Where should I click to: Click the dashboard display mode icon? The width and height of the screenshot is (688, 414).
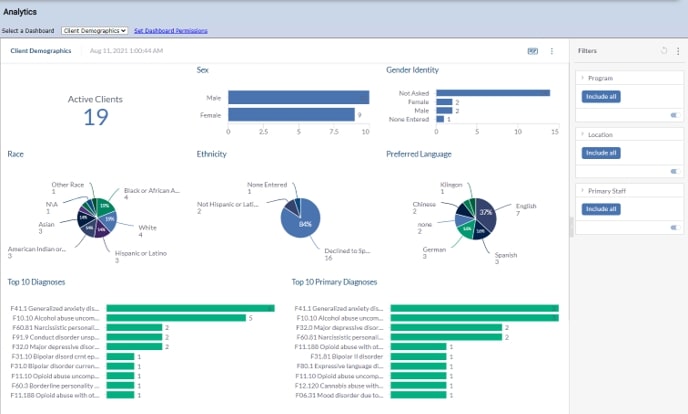coord(532,51)
